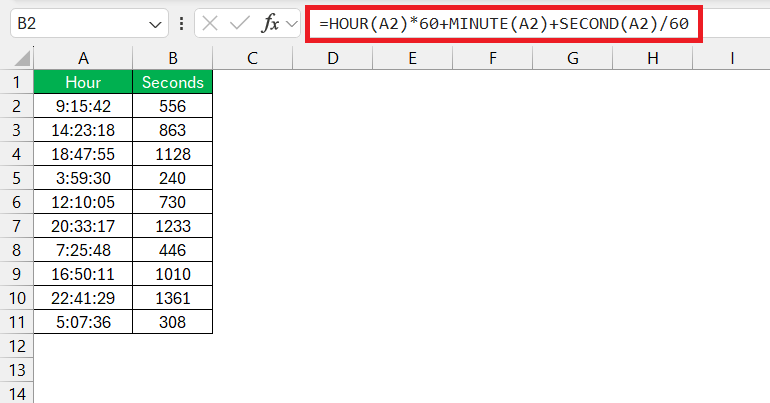Confirm formula with checkmark icon
The image size is (770, 403).
240,23
